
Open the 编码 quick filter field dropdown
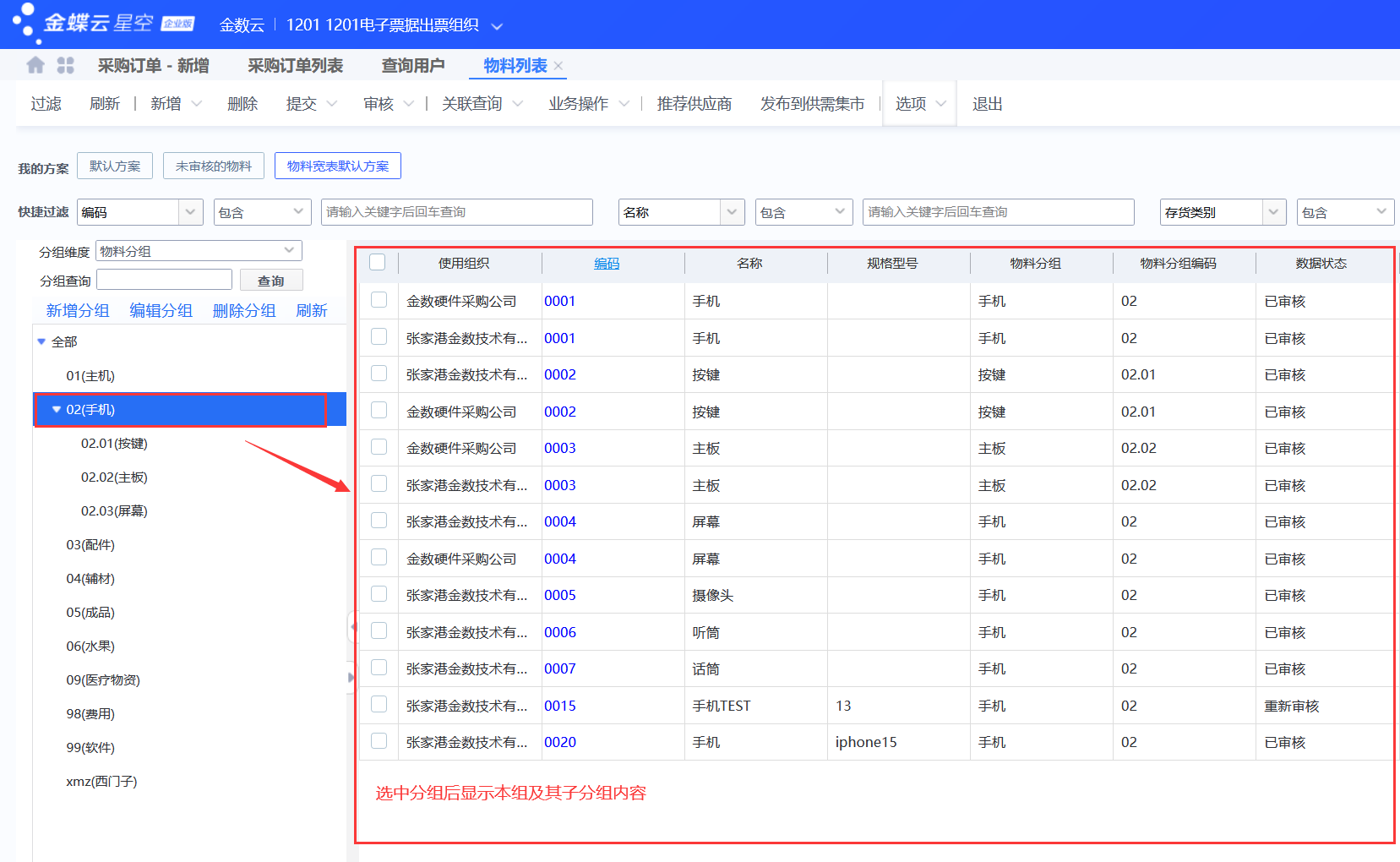[191, 212]
